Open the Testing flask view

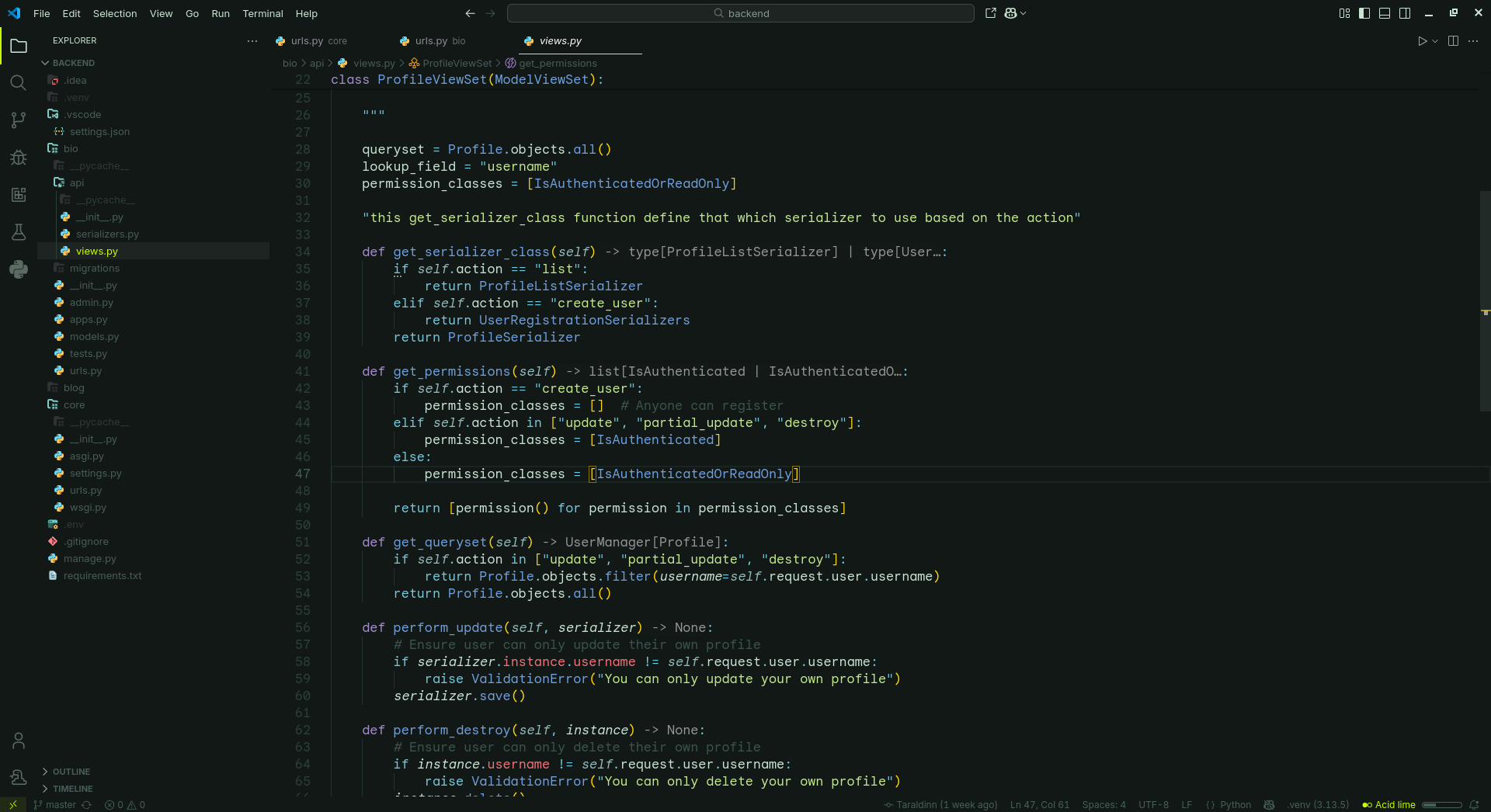tap(19, 232)
